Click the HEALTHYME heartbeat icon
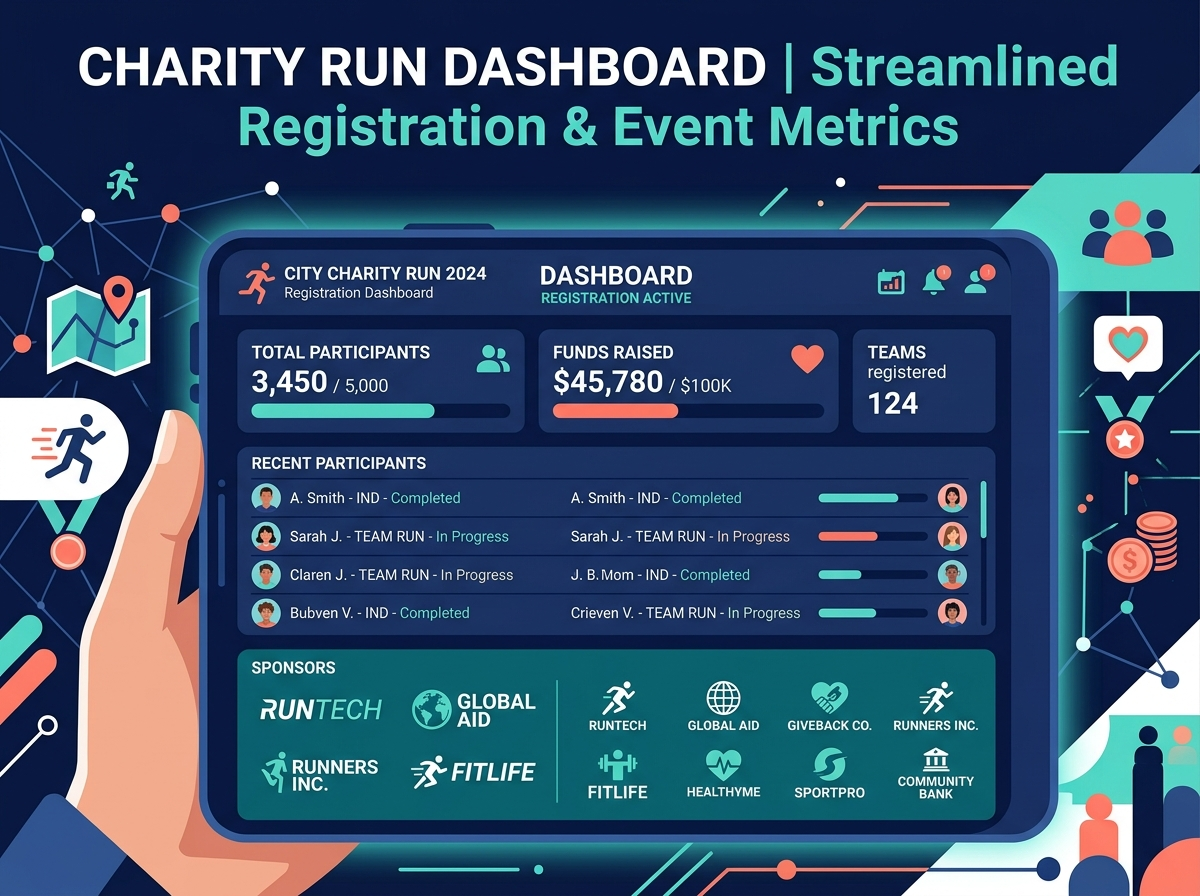Screen dimensions: 1200x896 coord(723,766)
